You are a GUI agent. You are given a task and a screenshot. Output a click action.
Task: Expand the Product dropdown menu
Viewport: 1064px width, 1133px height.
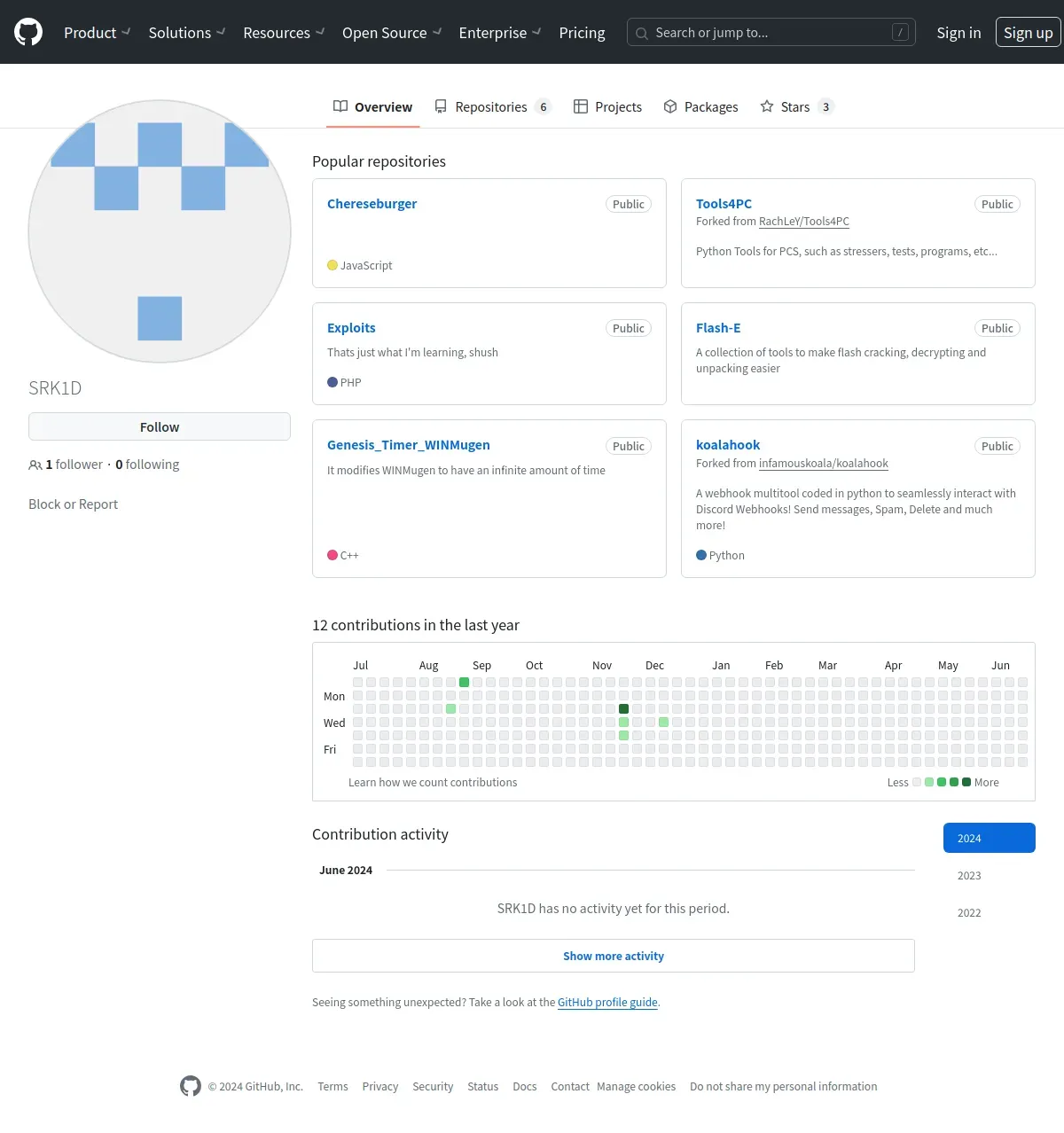coord(97,33)
